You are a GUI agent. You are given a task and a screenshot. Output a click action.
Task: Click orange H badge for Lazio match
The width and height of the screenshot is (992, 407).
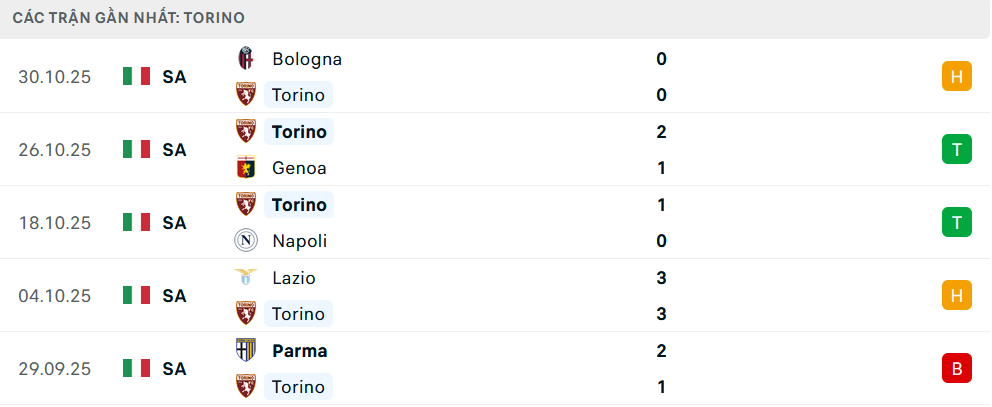(x=956, y=296)
